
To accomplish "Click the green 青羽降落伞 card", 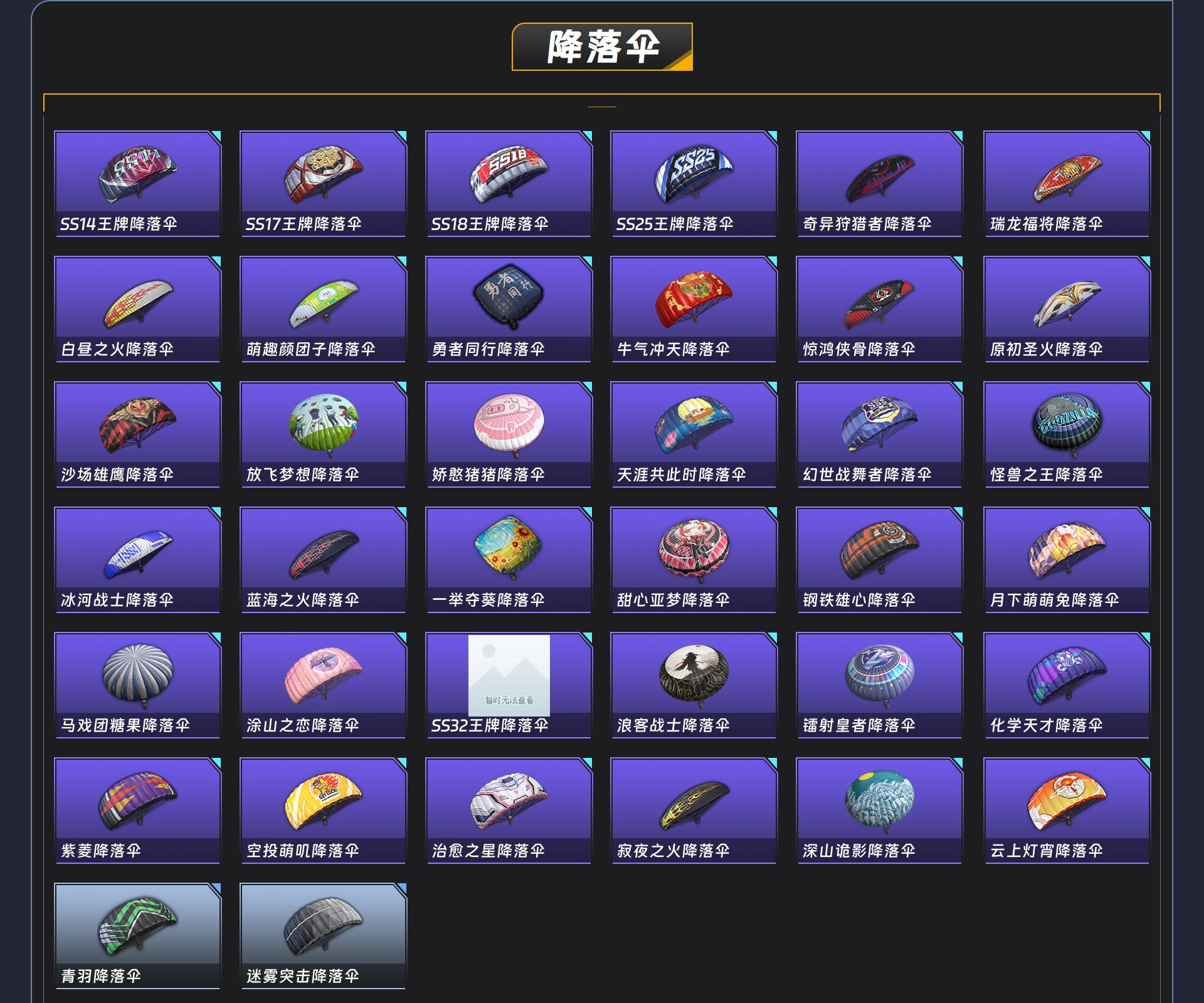I will (138, 936).
